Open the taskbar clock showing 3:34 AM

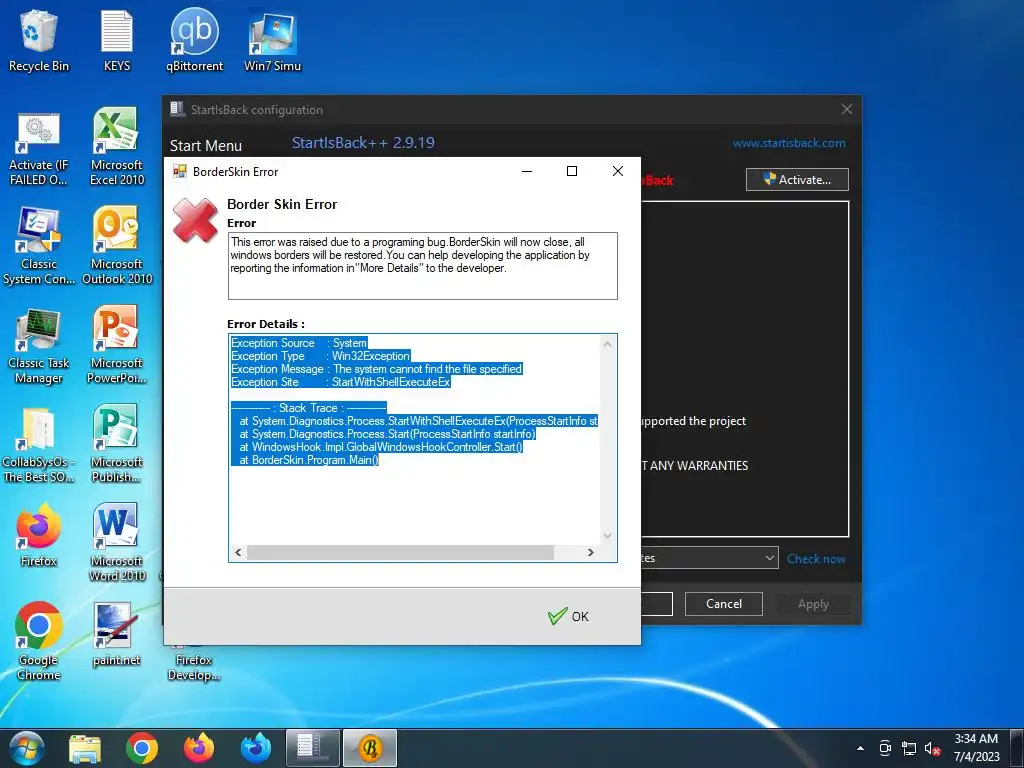click(976, 748)
